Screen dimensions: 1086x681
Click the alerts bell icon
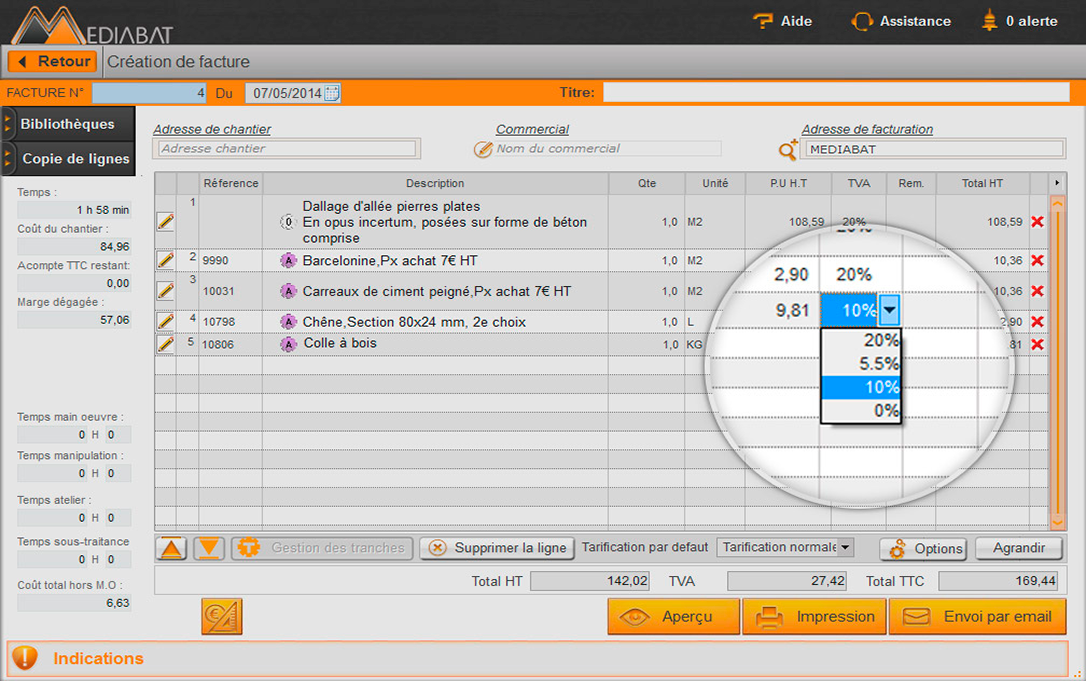[x=988, y=21]
